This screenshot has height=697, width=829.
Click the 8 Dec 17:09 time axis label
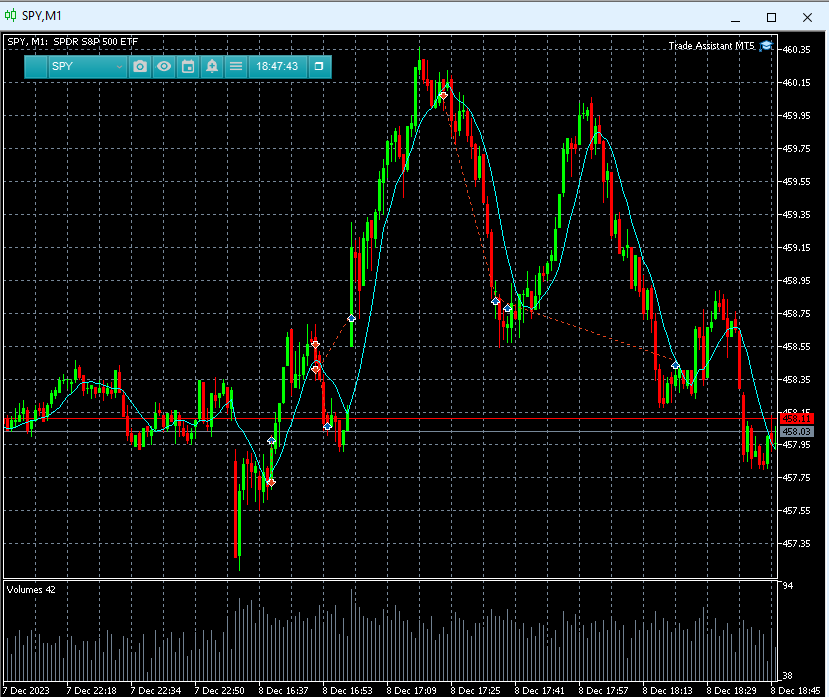tap(411, 691)
